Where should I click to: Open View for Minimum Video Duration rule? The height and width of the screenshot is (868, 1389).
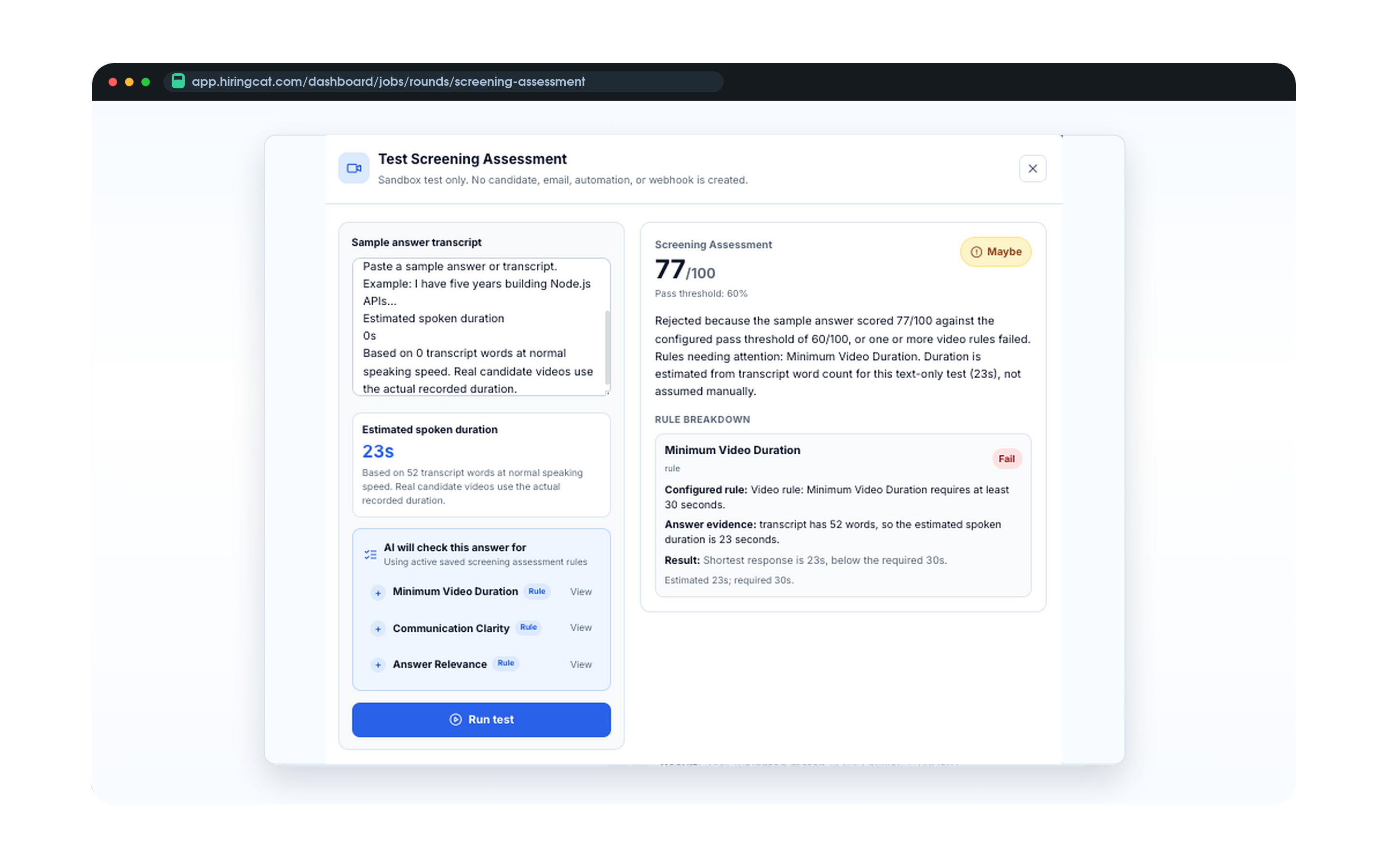(581, 591)
